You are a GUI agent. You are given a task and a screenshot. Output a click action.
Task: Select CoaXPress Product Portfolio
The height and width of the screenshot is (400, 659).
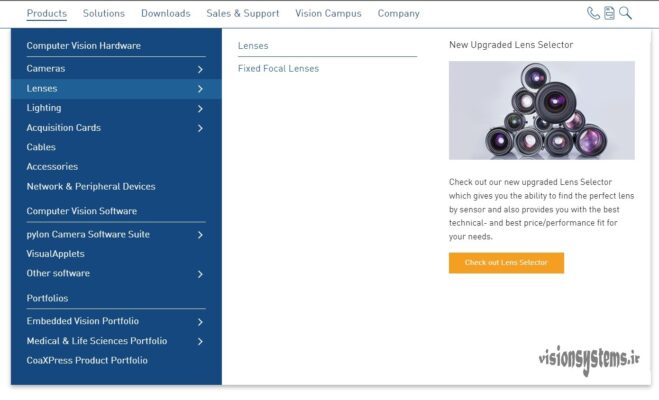tap(87, 360)
